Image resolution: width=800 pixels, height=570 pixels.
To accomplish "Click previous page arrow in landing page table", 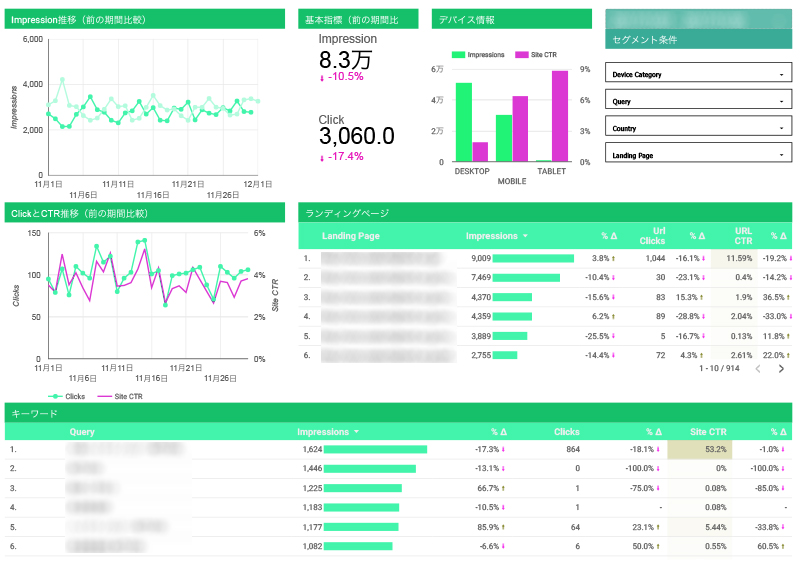I will click(x=757, y=369).
